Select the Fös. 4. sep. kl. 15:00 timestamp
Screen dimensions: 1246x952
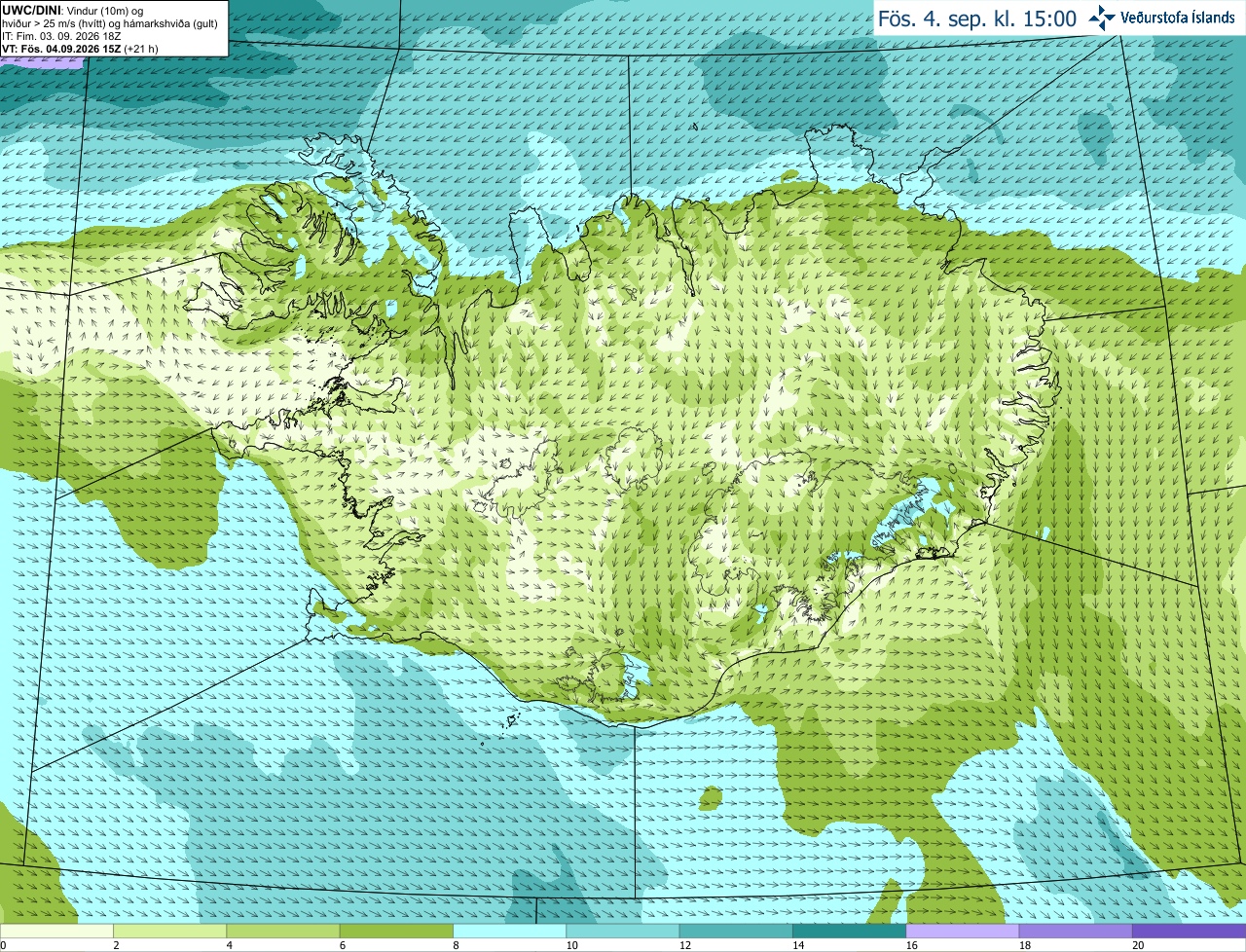pos(977,18)
